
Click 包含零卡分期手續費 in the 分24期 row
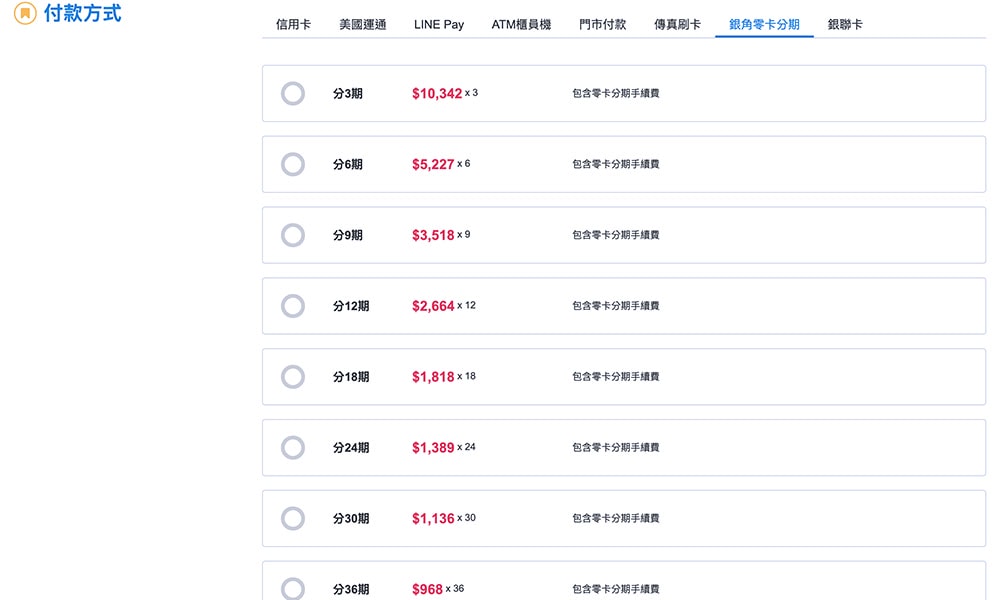615,447
